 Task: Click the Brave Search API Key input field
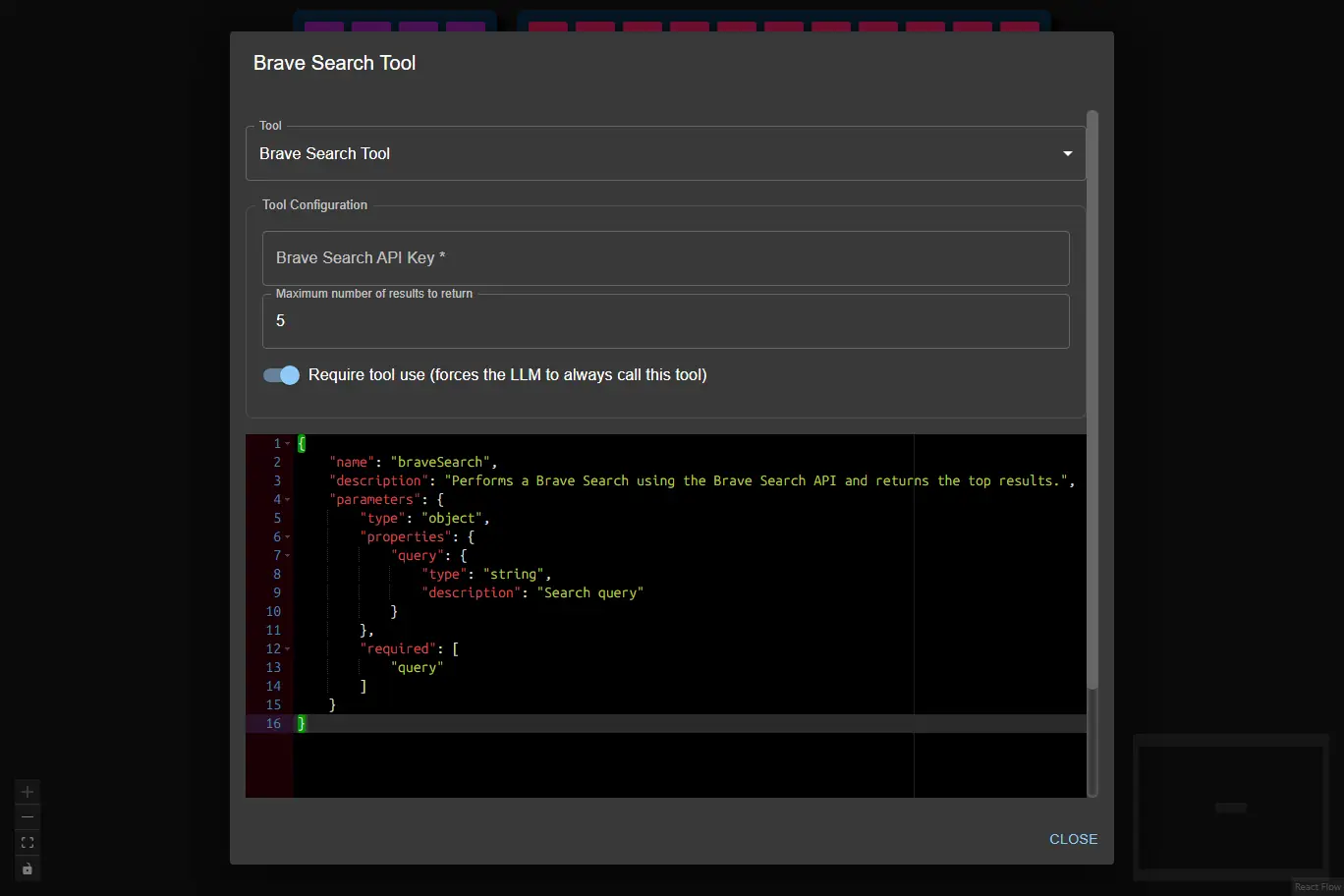665,257
